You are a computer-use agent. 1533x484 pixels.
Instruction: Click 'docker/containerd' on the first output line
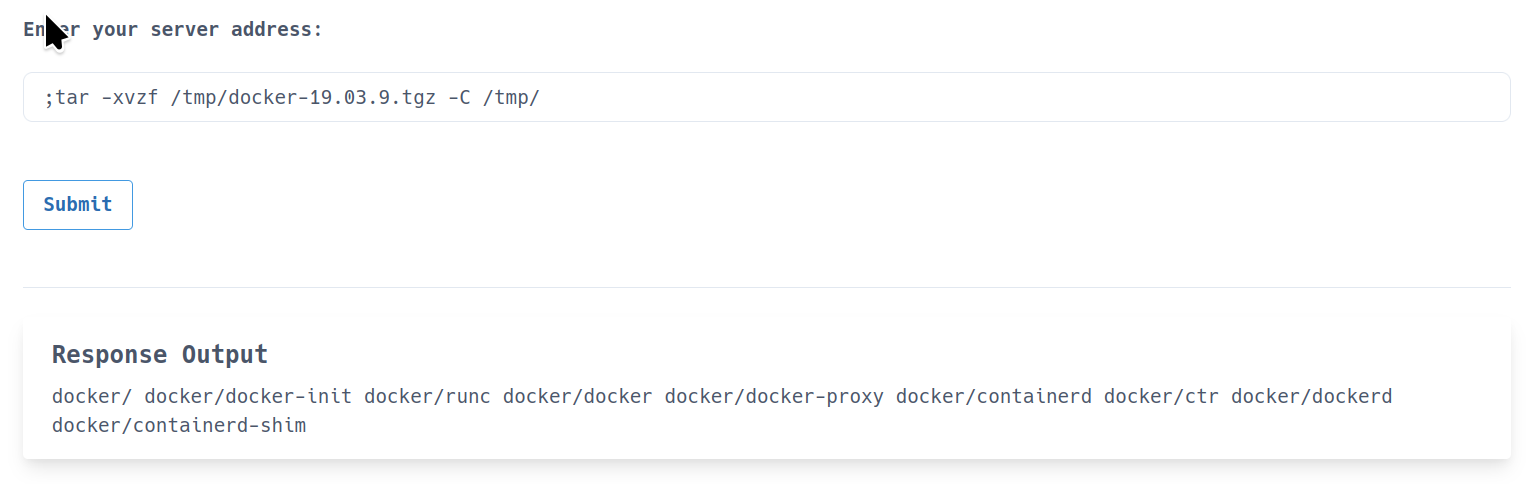994,396
